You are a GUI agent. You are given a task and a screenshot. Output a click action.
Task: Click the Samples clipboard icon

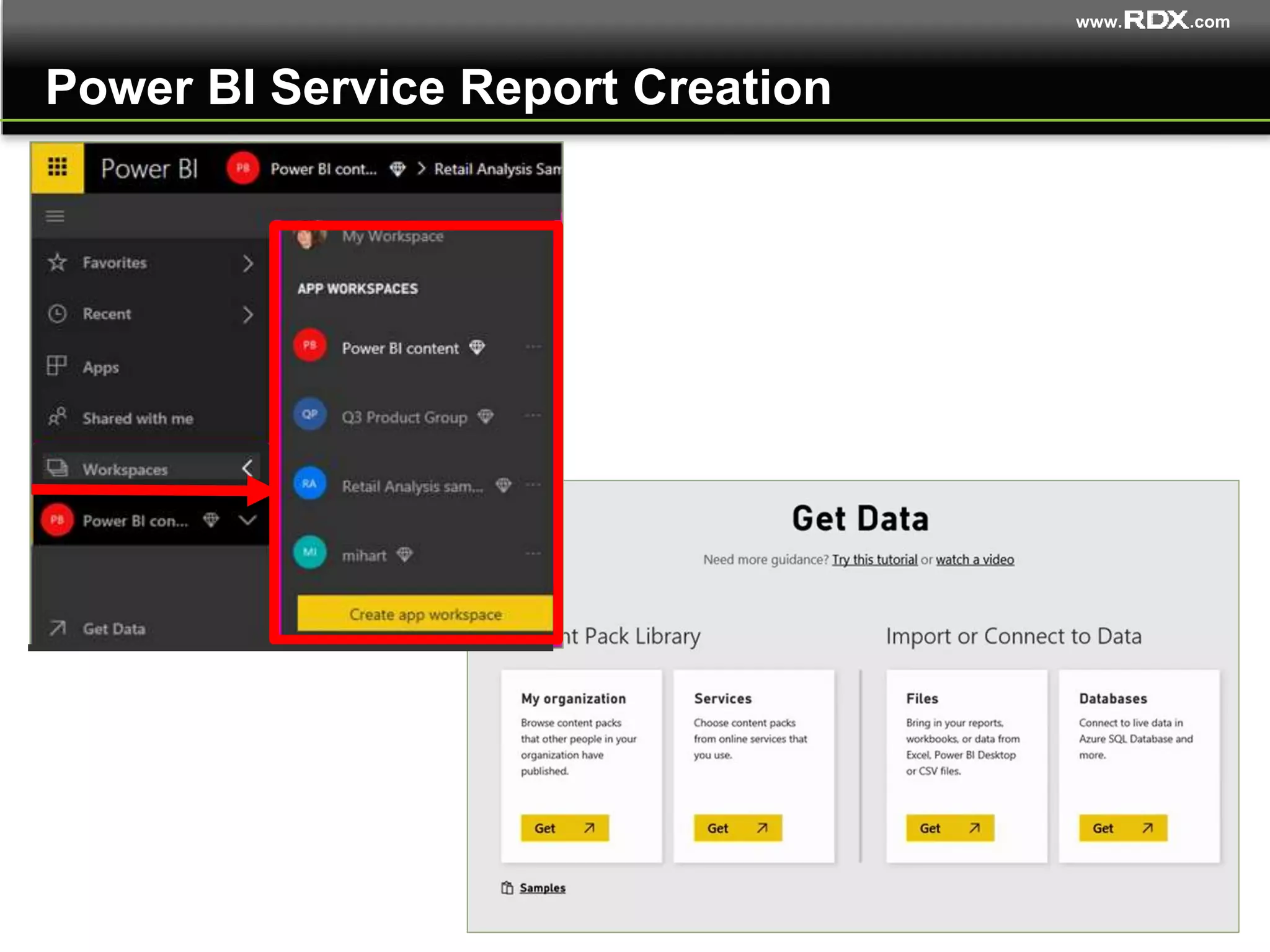(x=507, y=888)
